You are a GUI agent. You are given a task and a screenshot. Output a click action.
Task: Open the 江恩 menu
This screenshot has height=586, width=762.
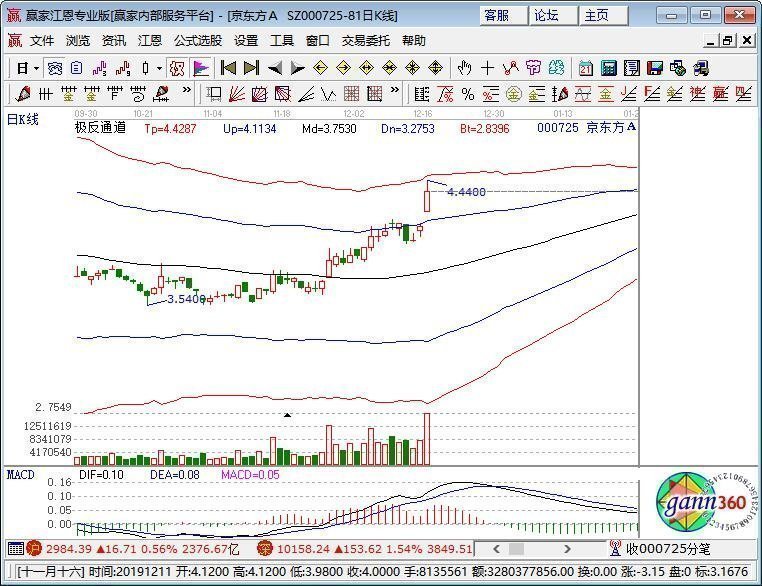point(150,41)
